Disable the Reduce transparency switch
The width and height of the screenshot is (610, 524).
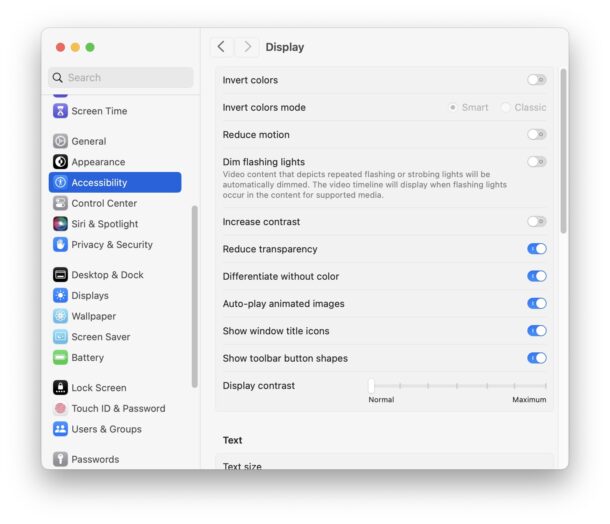click(536, 249)
